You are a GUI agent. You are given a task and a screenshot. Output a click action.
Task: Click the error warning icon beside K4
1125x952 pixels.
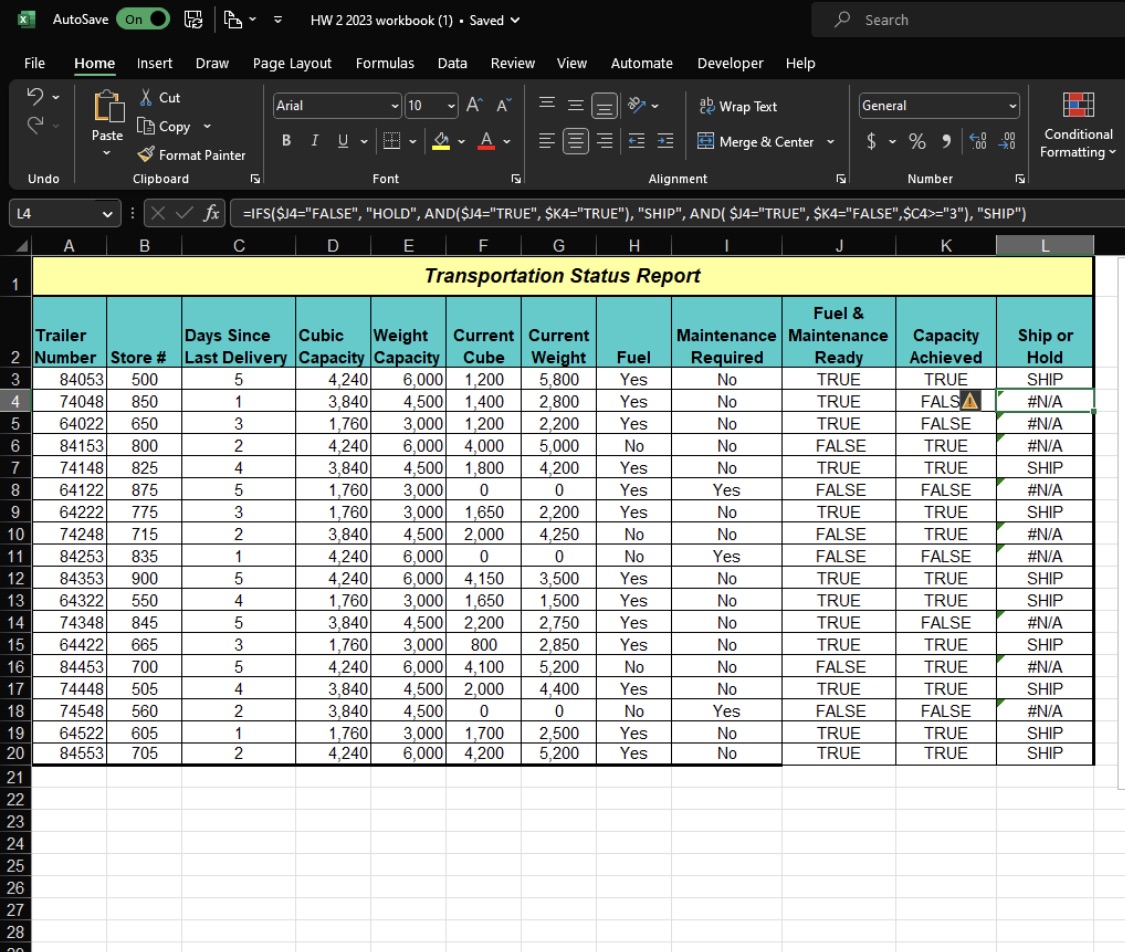[x=970, y=401]
